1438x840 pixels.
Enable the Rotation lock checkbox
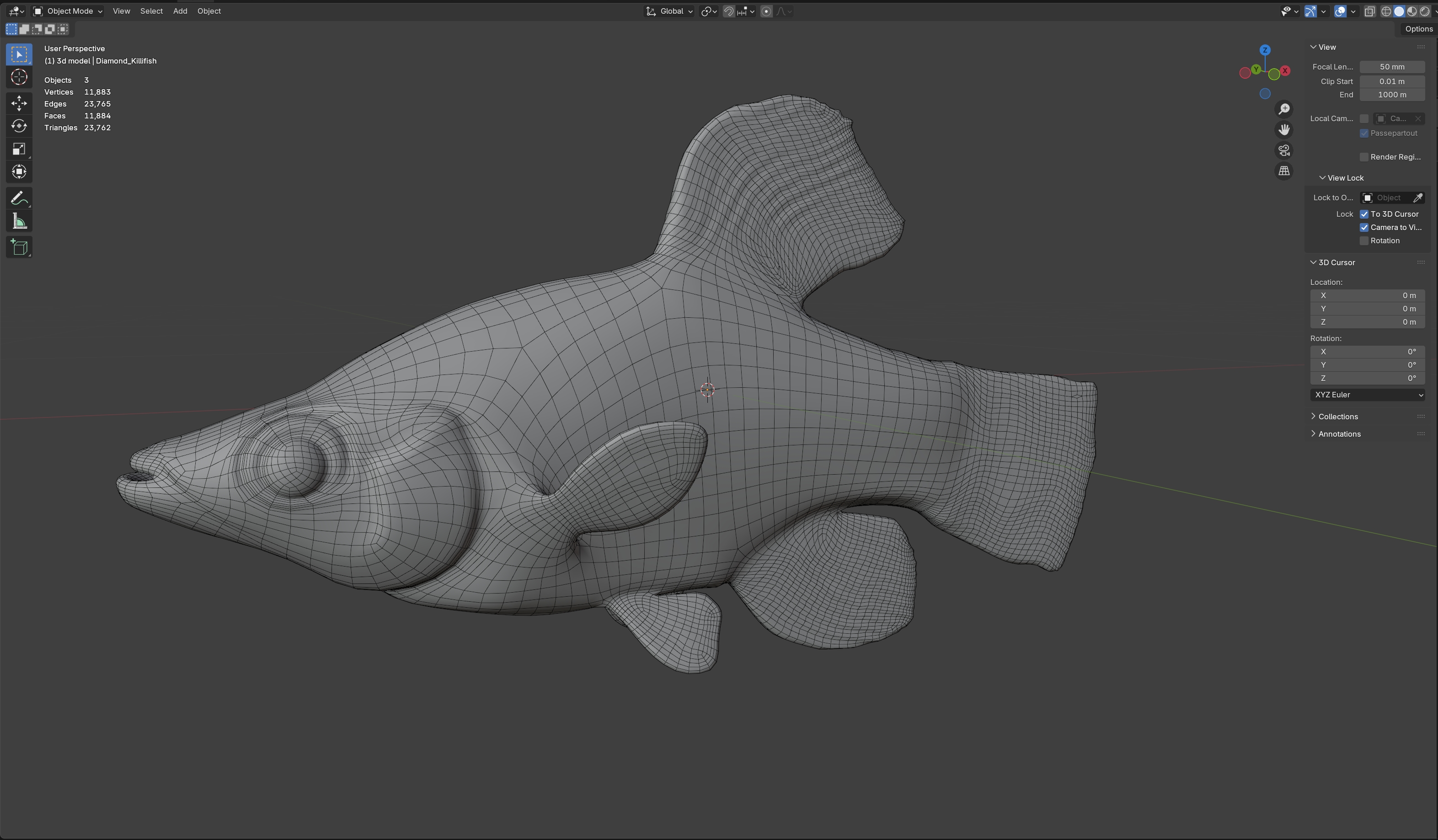[x=1364, y=241]
